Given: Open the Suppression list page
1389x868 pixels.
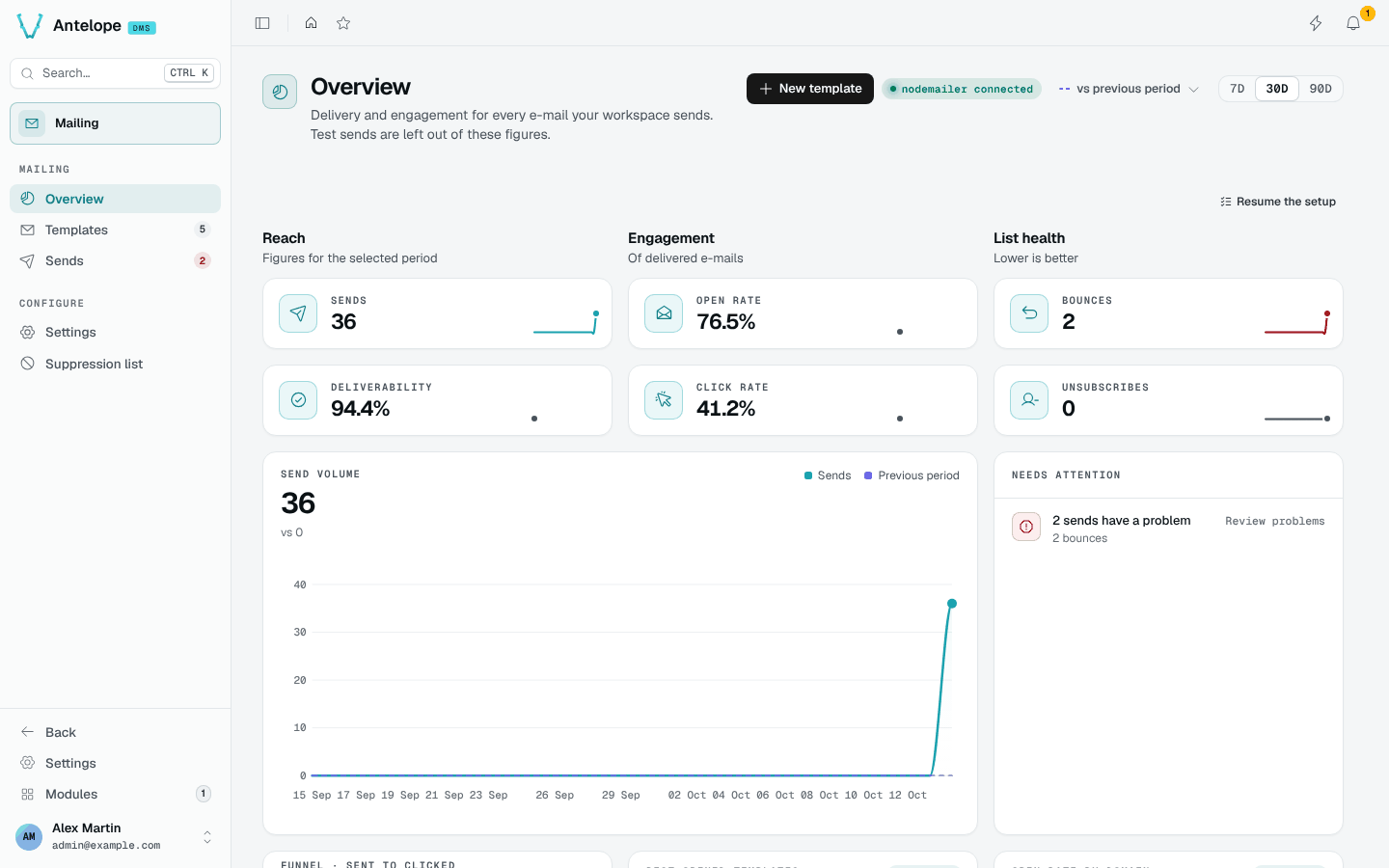Looking at the screenshot, I should (115, 364).
